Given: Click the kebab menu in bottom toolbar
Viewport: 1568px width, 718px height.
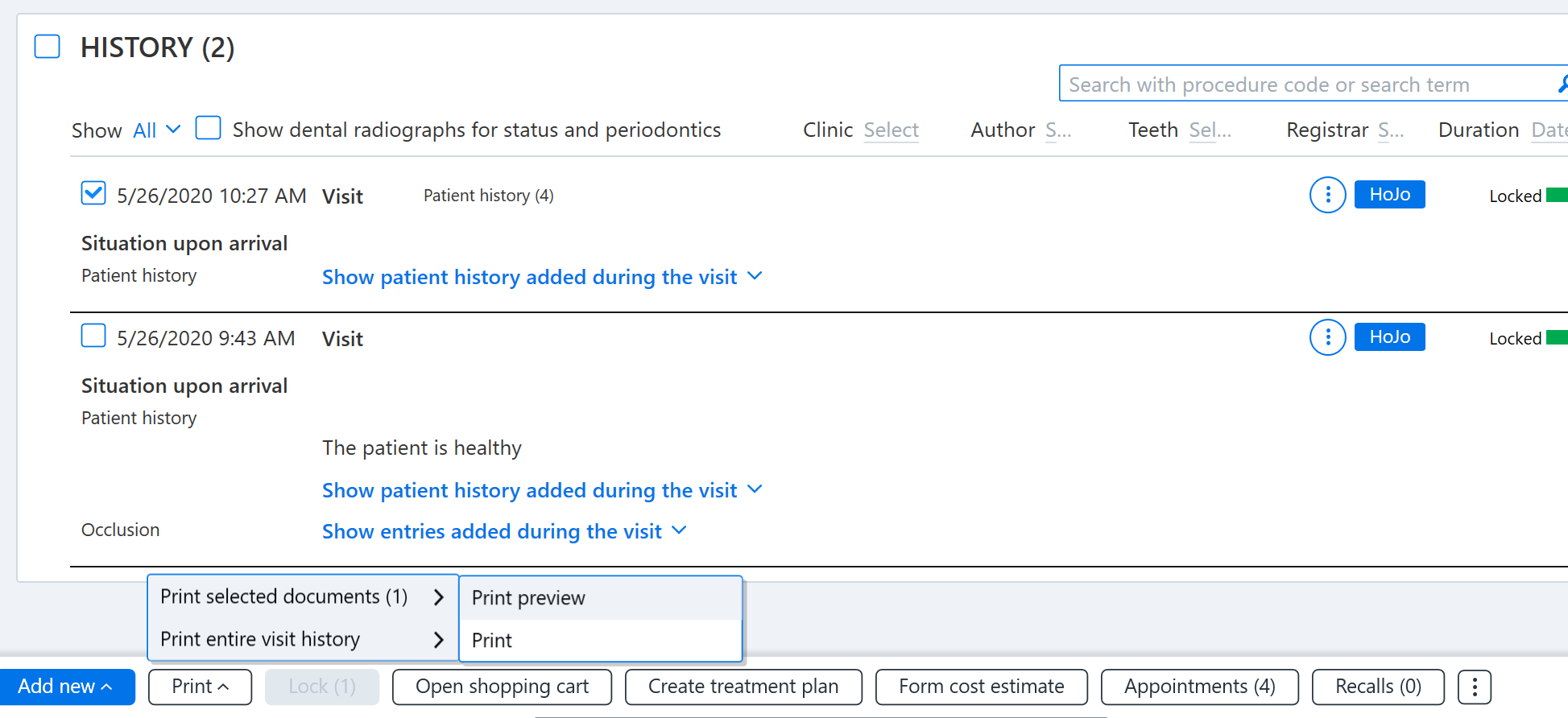Looking at the screenshot, I should tap(1474, 687).
